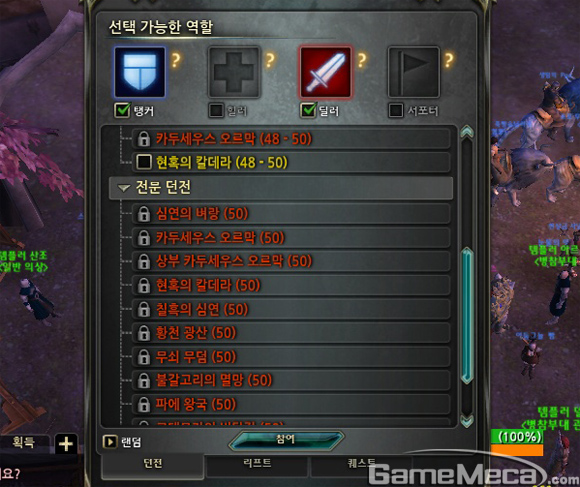Click the plus icon next to 획득
Image resolution: width=580 pixels, height=487 pixels.
[66, 443]
